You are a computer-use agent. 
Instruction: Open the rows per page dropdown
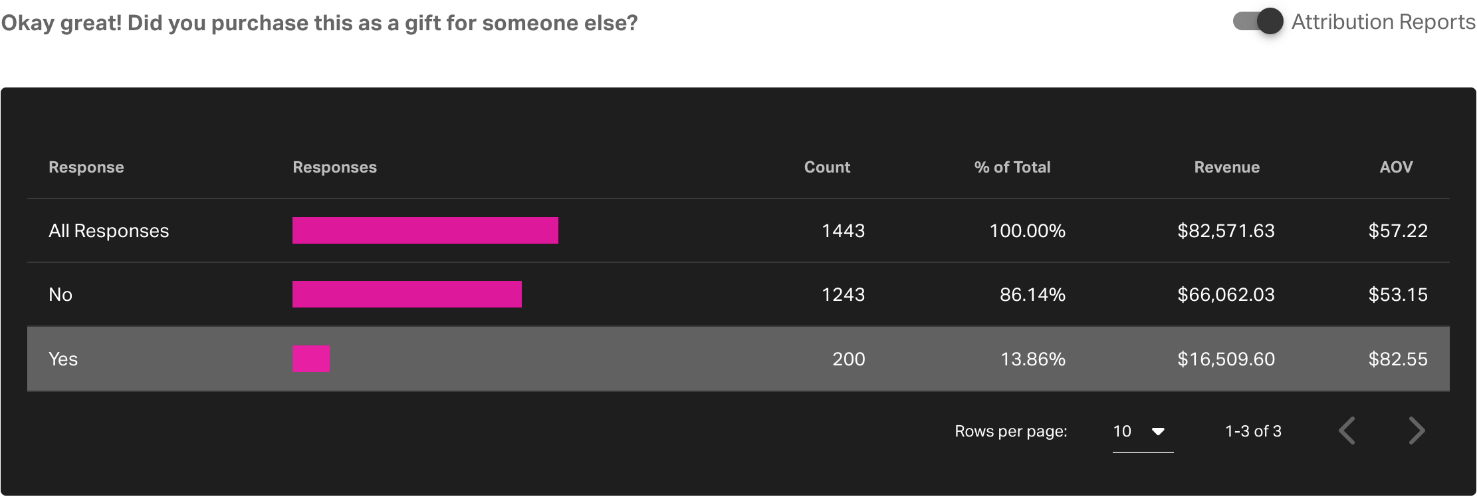click(x=1143, y=432)
